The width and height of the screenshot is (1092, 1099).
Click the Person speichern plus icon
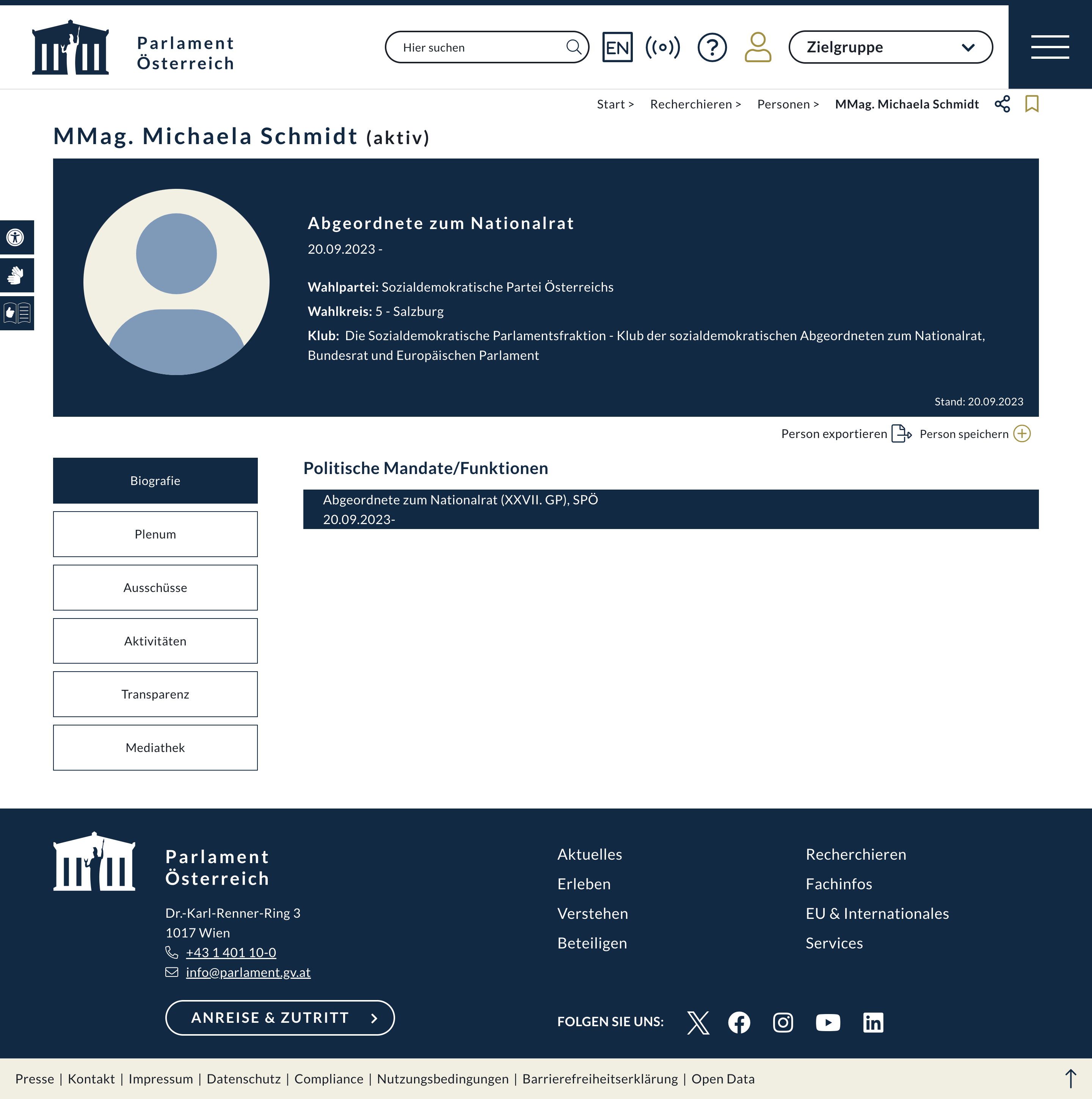[x=1022, y=434]
